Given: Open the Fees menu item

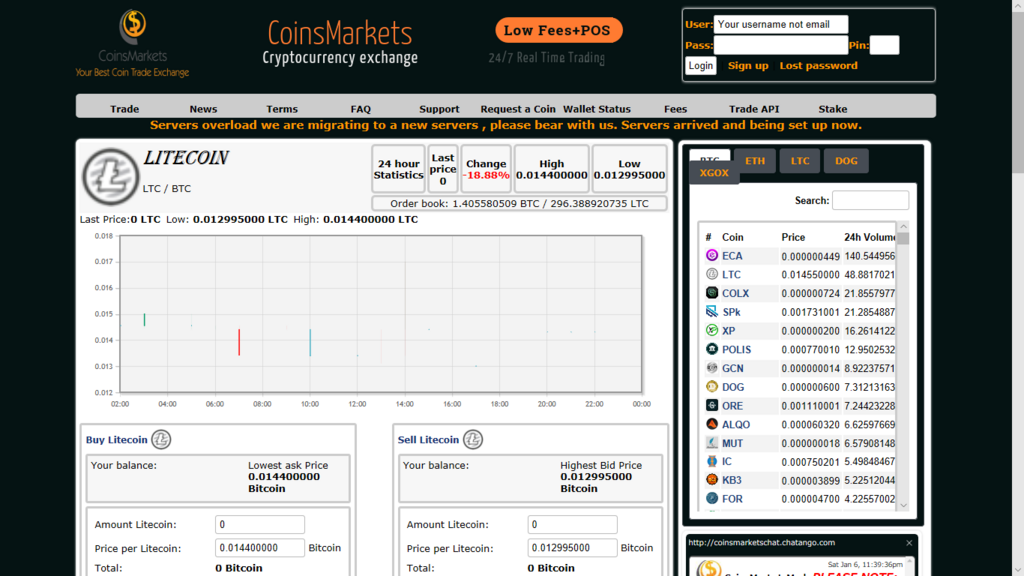Looking at the screenshot, I should tap(675, 109).
